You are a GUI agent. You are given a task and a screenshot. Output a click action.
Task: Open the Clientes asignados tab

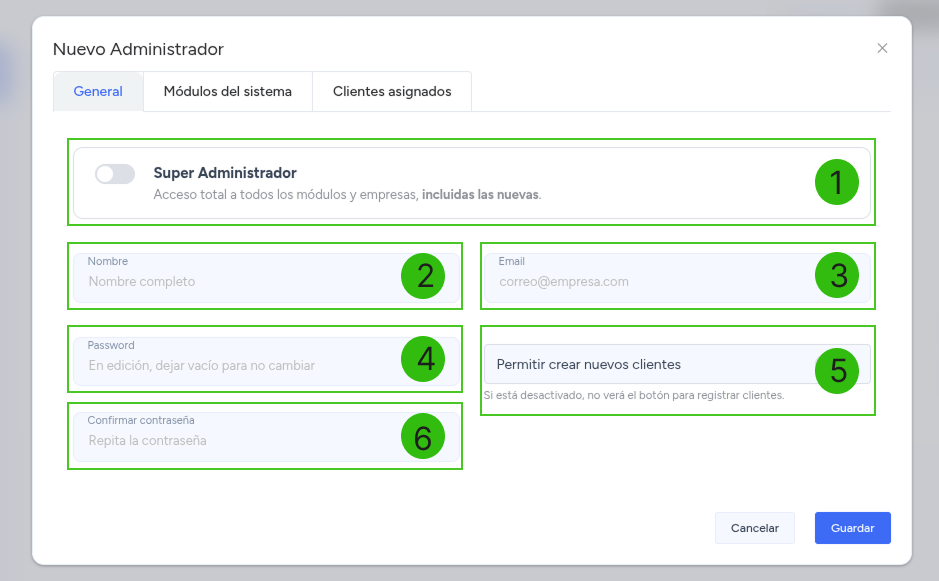(x=392, y=92)
